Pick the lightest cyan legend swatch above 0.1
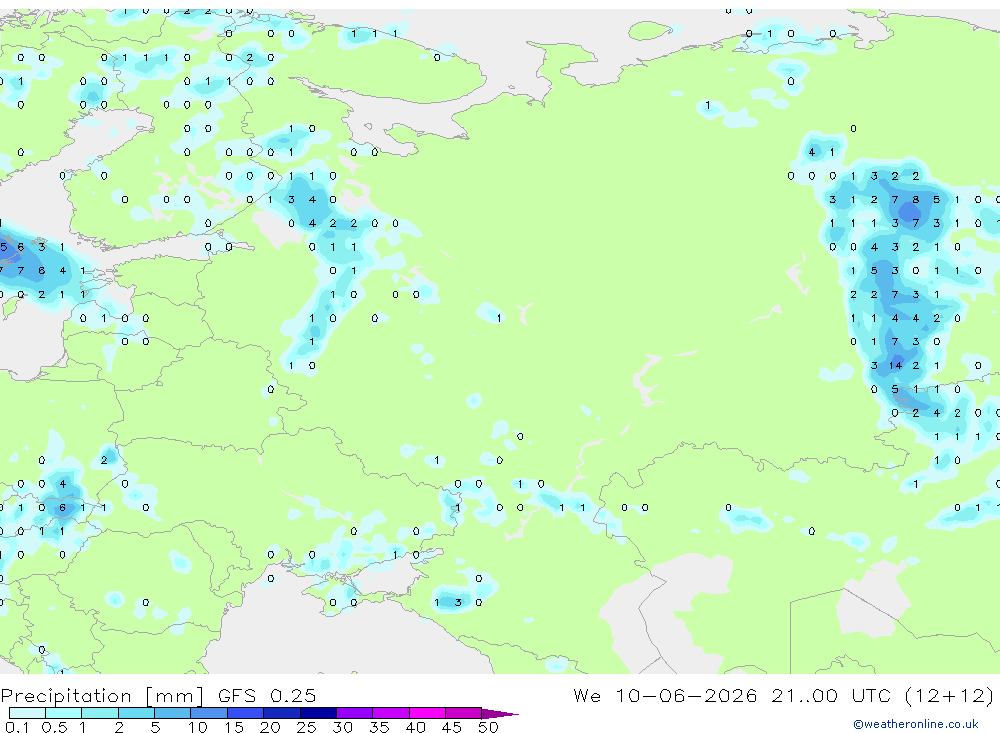 pos(27,713)
